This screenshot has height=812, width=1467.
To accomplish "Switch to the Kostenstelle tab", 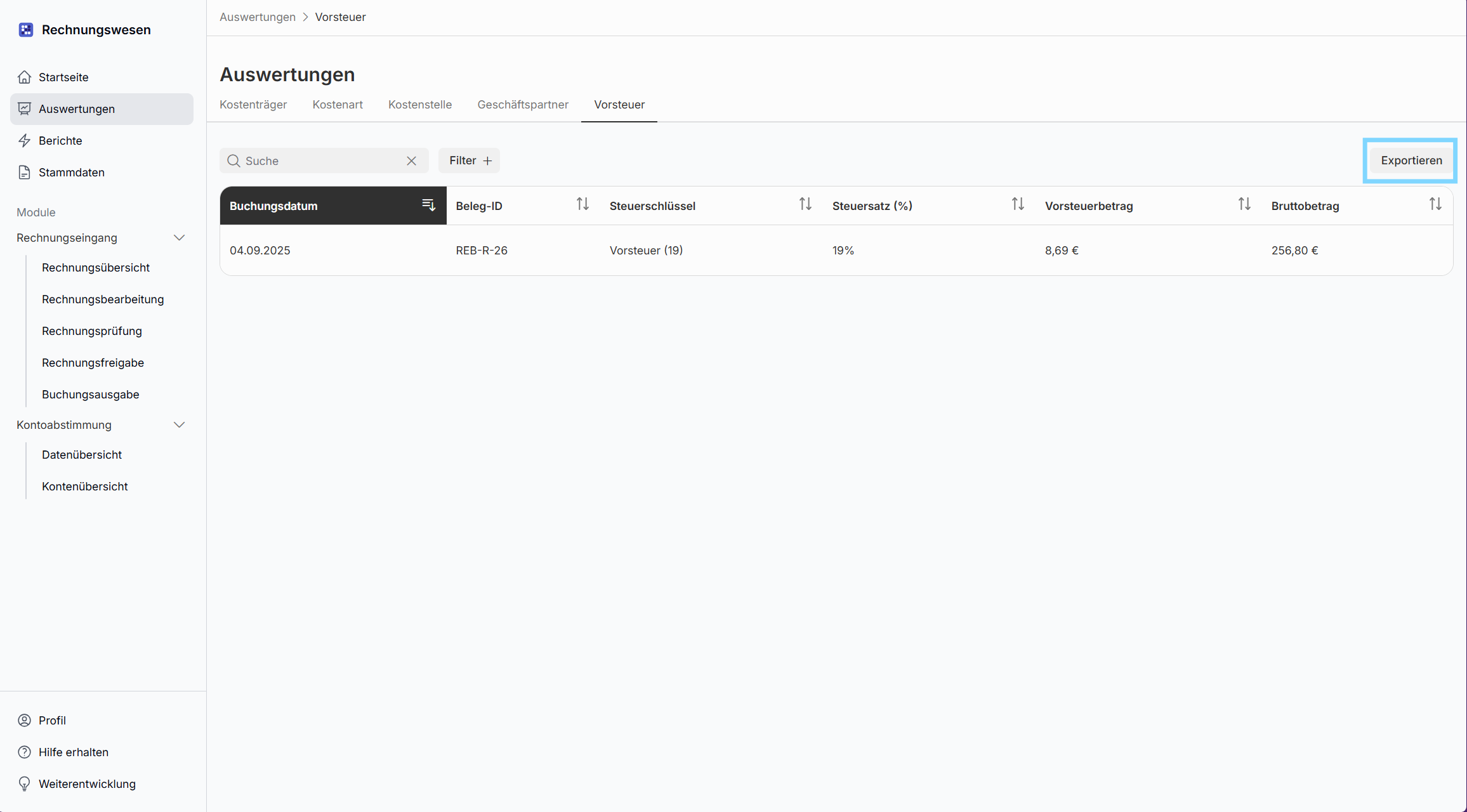I will 419,105.
